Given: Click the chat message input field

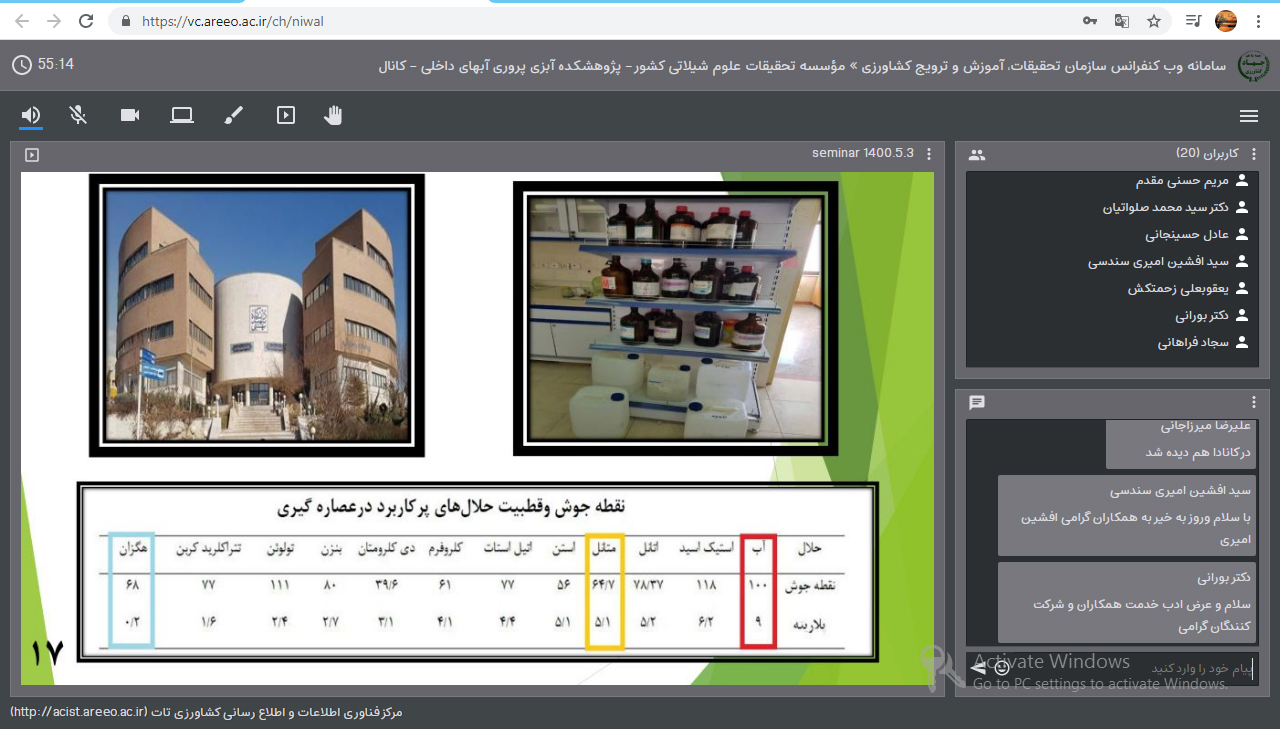Looking at the screenshot, I should (1130, 667).
